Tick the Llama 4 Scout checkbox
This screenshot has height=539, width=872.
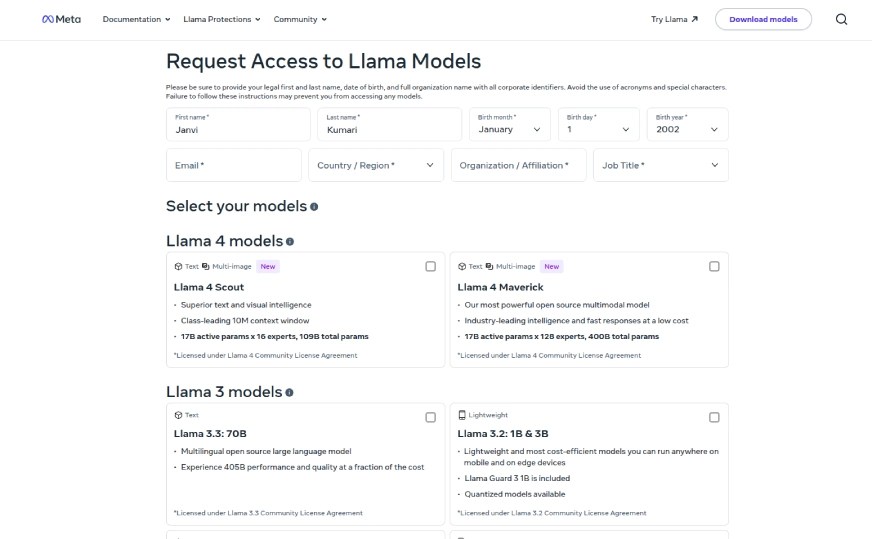(x=430, y=266)
